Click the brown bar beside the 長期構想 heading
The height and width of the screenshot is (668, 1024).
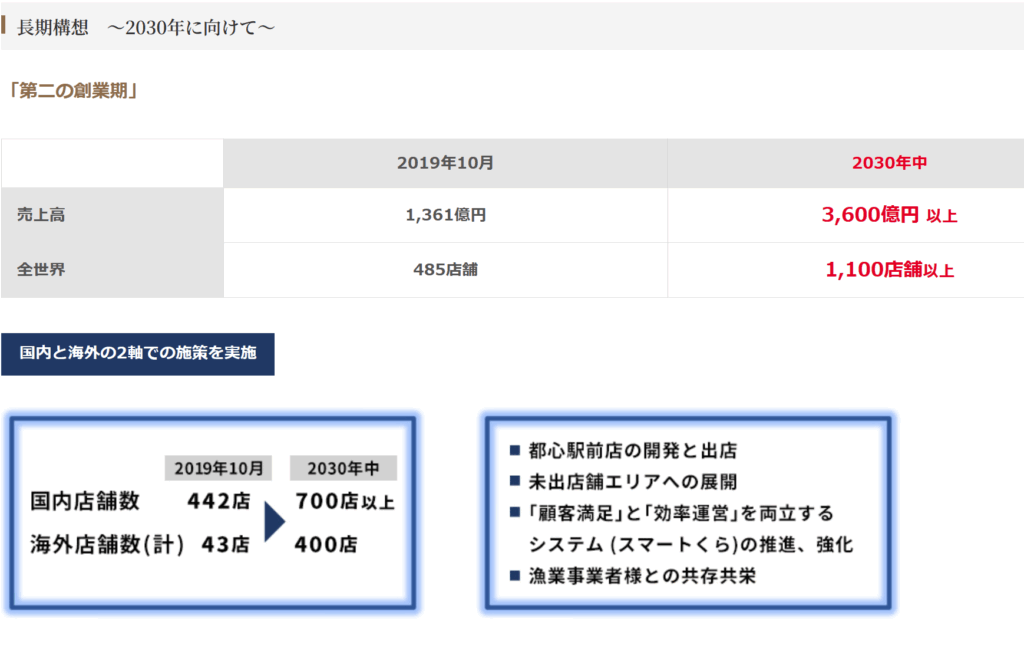(x=4, y=25)
